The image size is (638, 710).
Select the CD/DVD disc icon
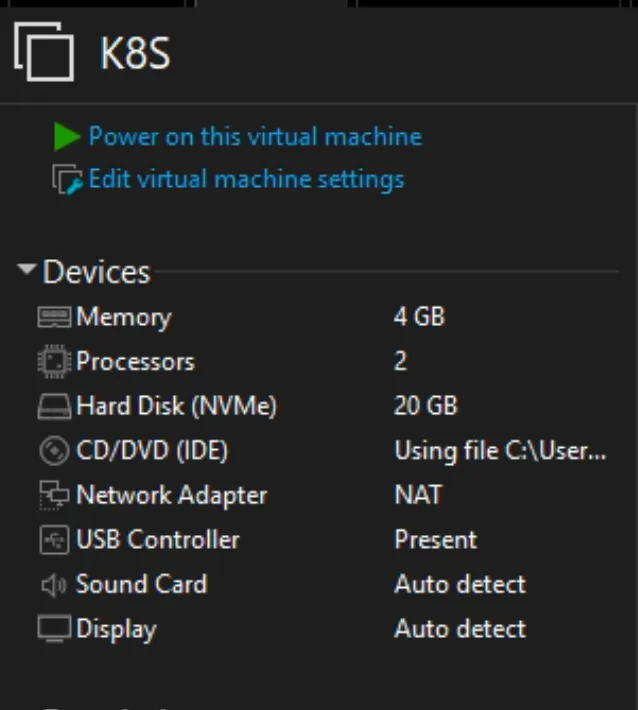[54, 451]
